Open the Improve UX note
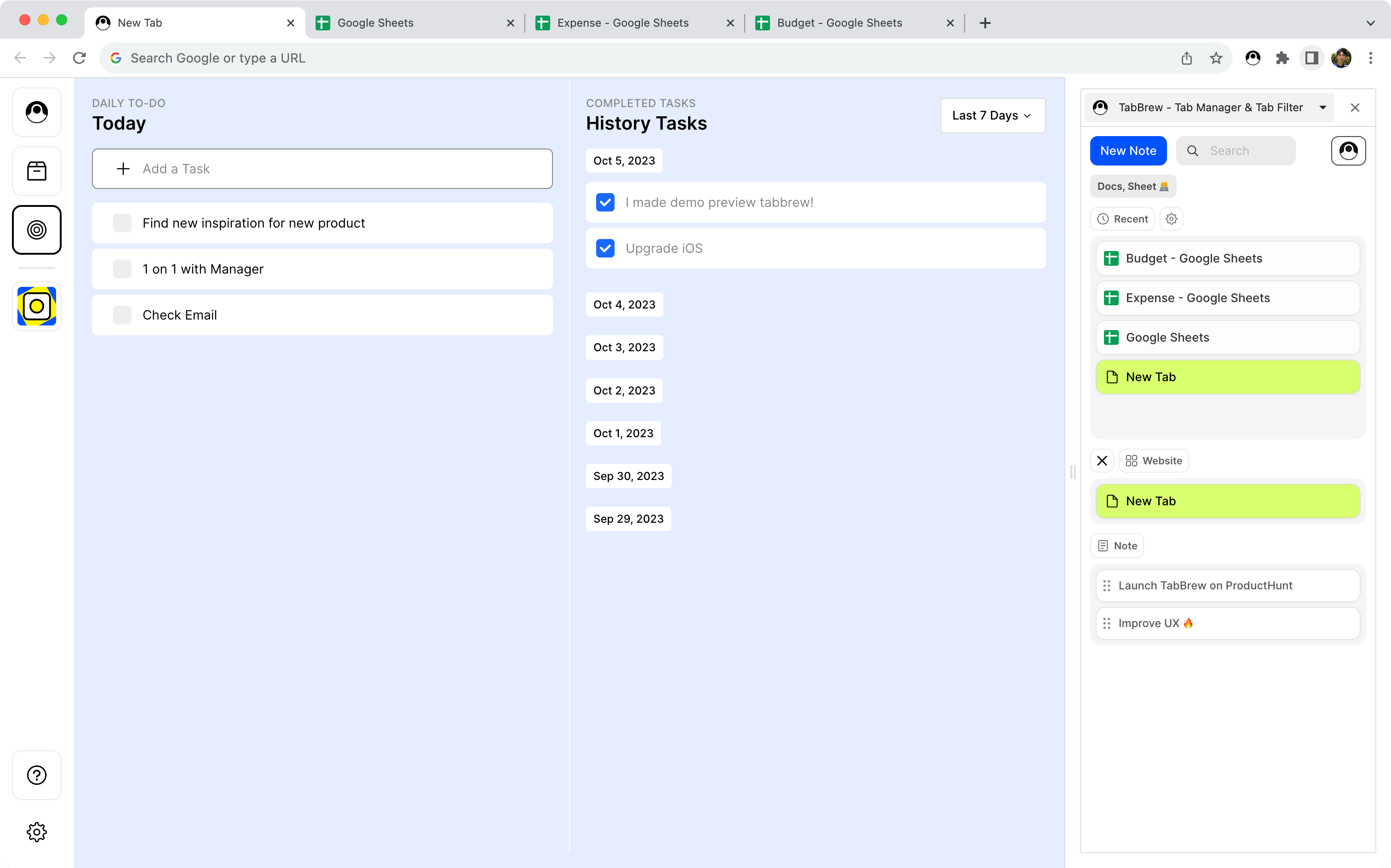 (x=1227, y=623)
